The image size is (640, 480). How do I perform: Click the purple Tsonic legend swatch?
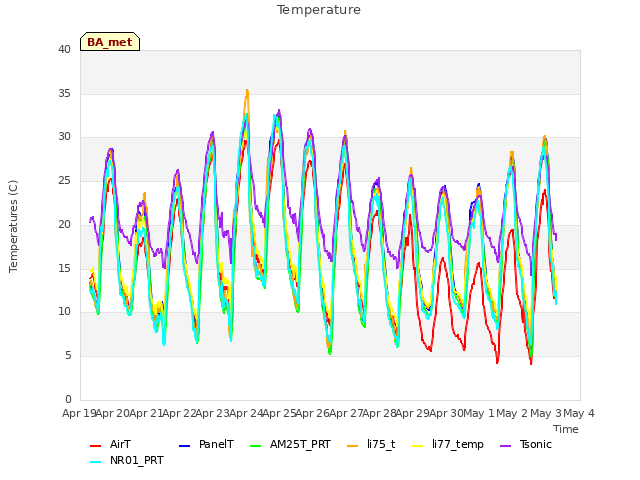coord(505,446)
